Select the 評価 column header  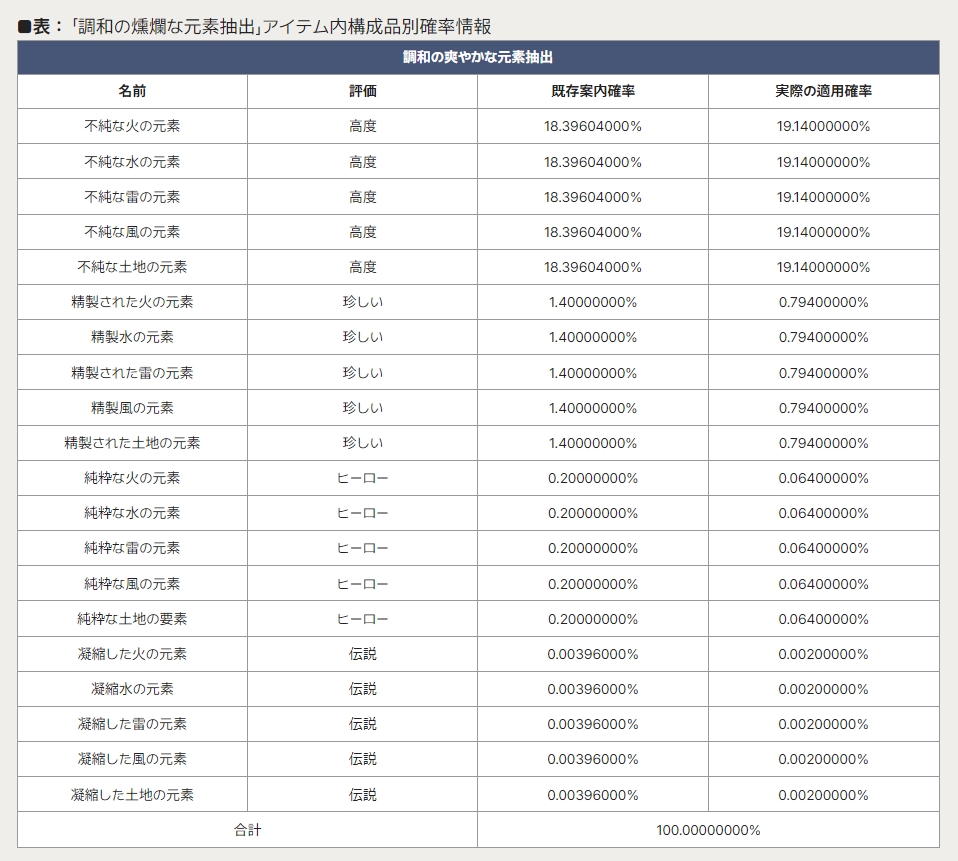click(362, 92)
